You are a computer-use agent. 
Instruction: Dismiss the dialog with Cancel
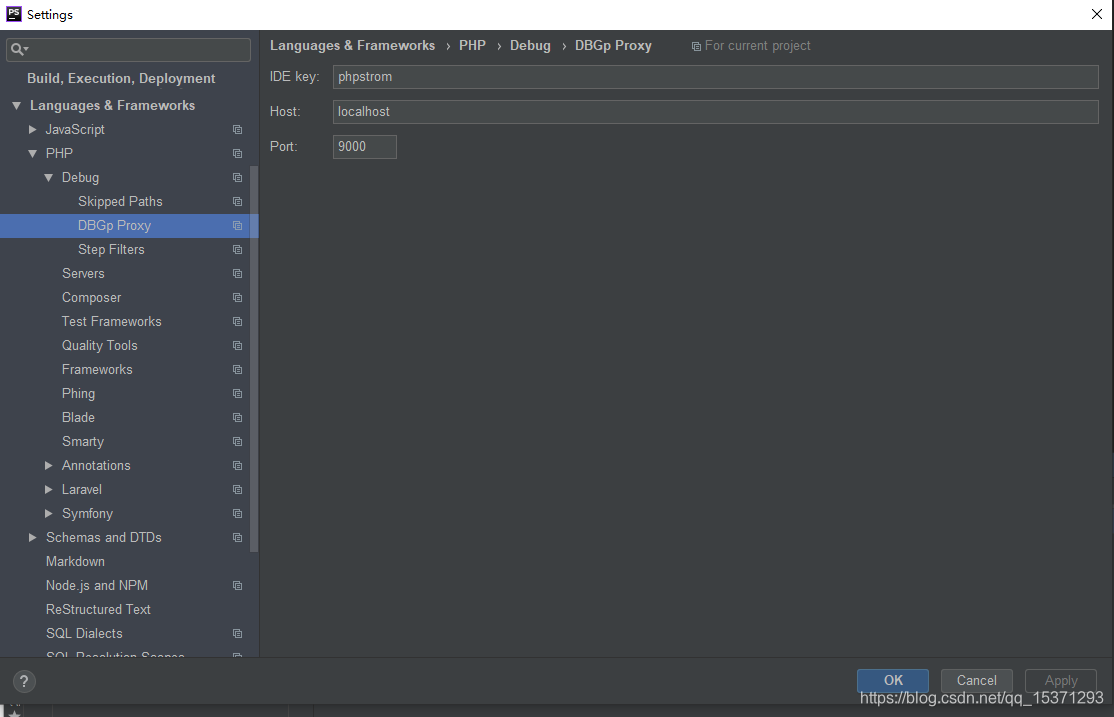[x=976, y=680]
